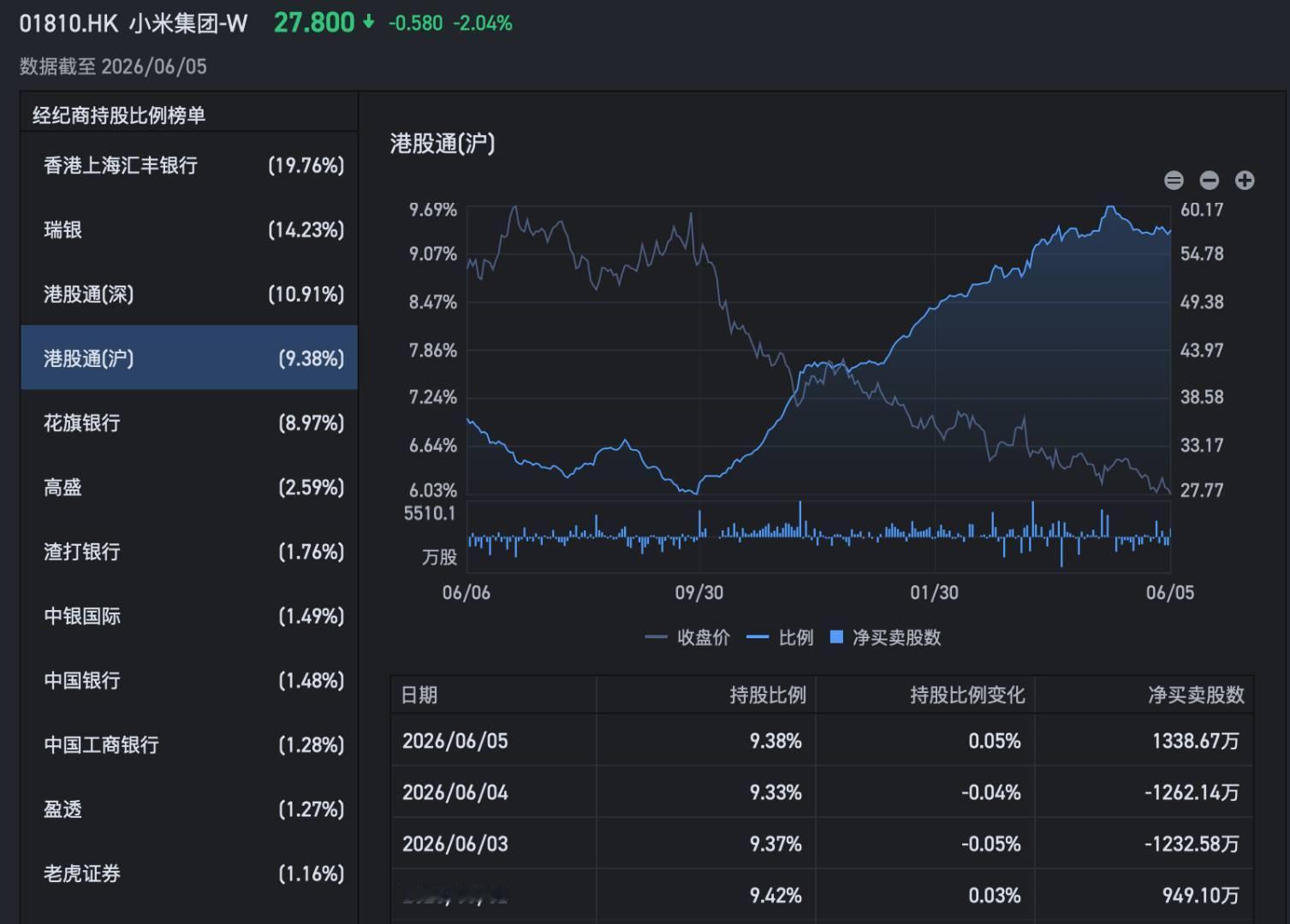Click ratio change 0.05% cell
The height and width of the screenshot is (924, 1290).
point(995,741)
